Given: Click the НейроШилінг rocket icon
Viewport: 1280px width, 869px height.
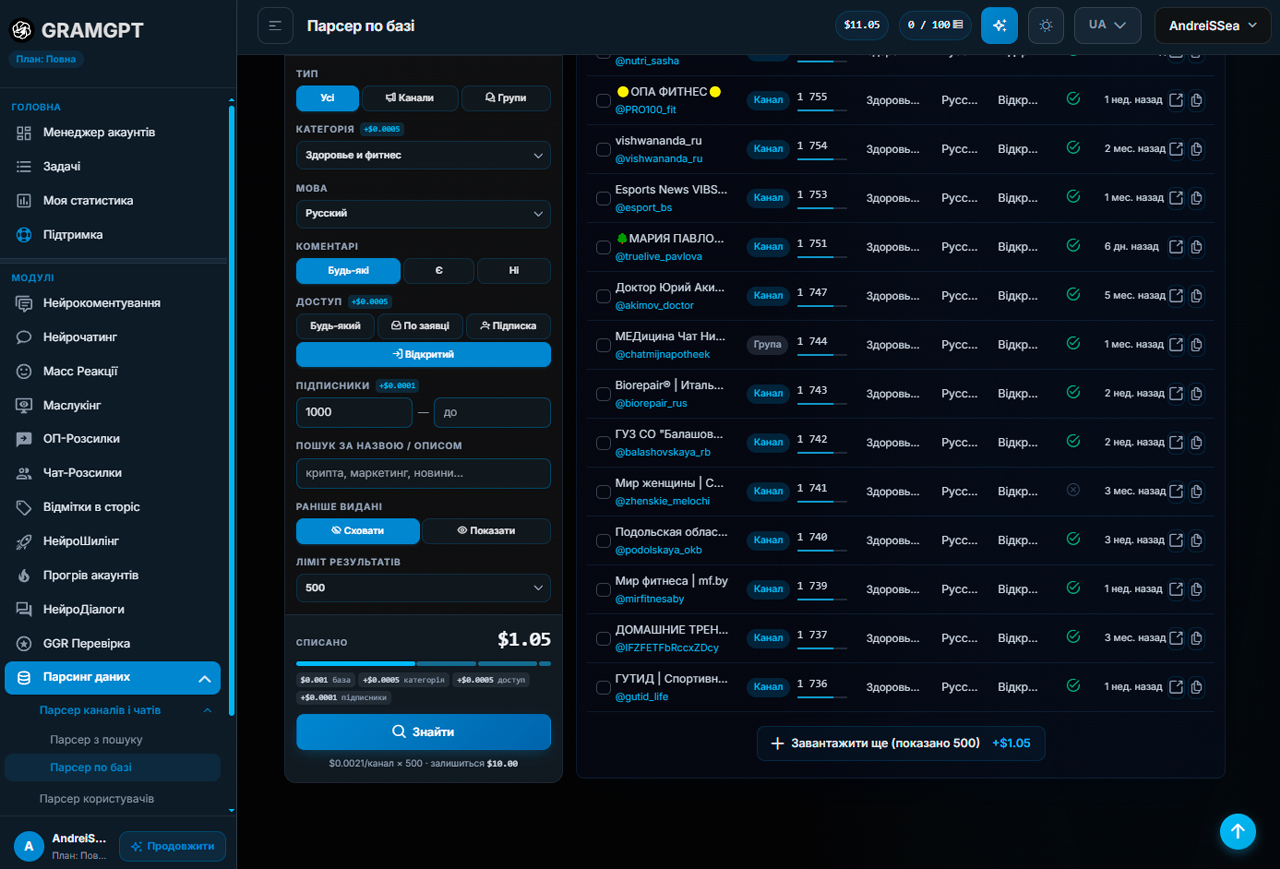Looking at the screenshot, I should (x=24, y=541).
